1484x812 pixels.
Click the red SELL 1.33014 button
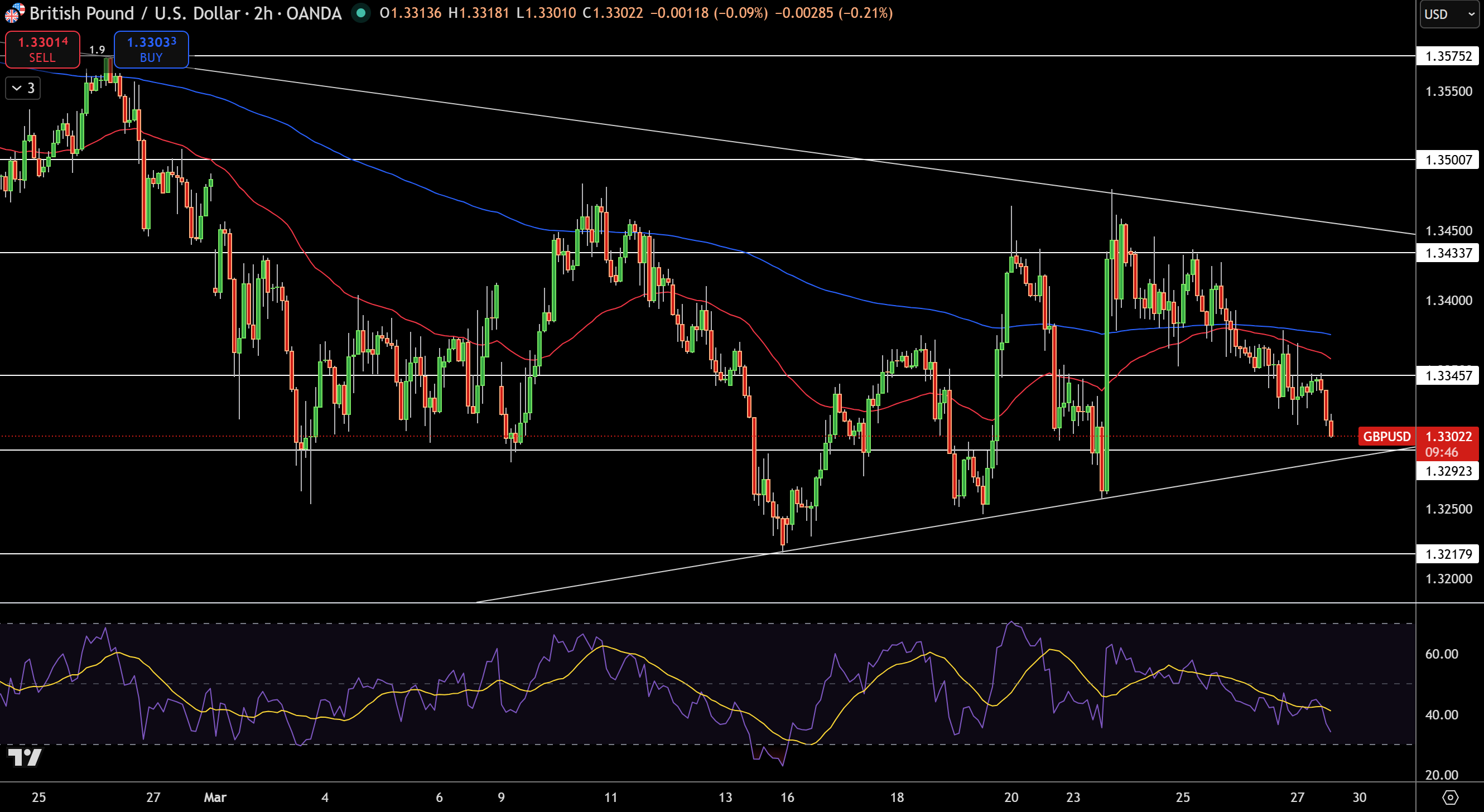point(42,50)
